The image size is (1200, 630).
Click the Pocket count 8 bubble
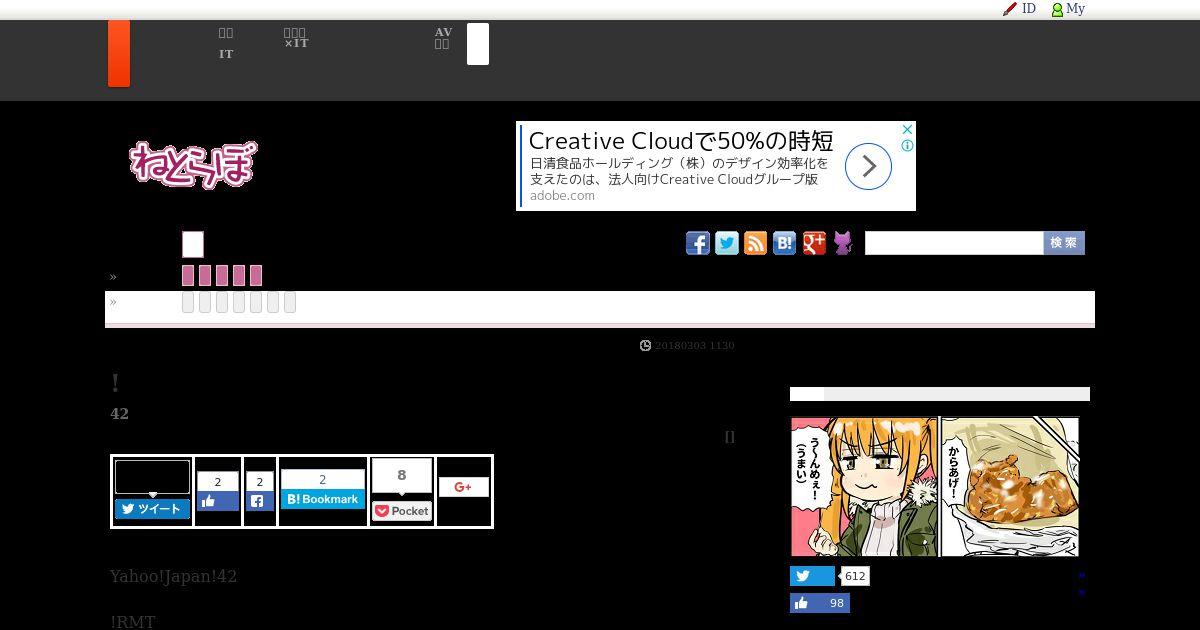tap(402, 476)
